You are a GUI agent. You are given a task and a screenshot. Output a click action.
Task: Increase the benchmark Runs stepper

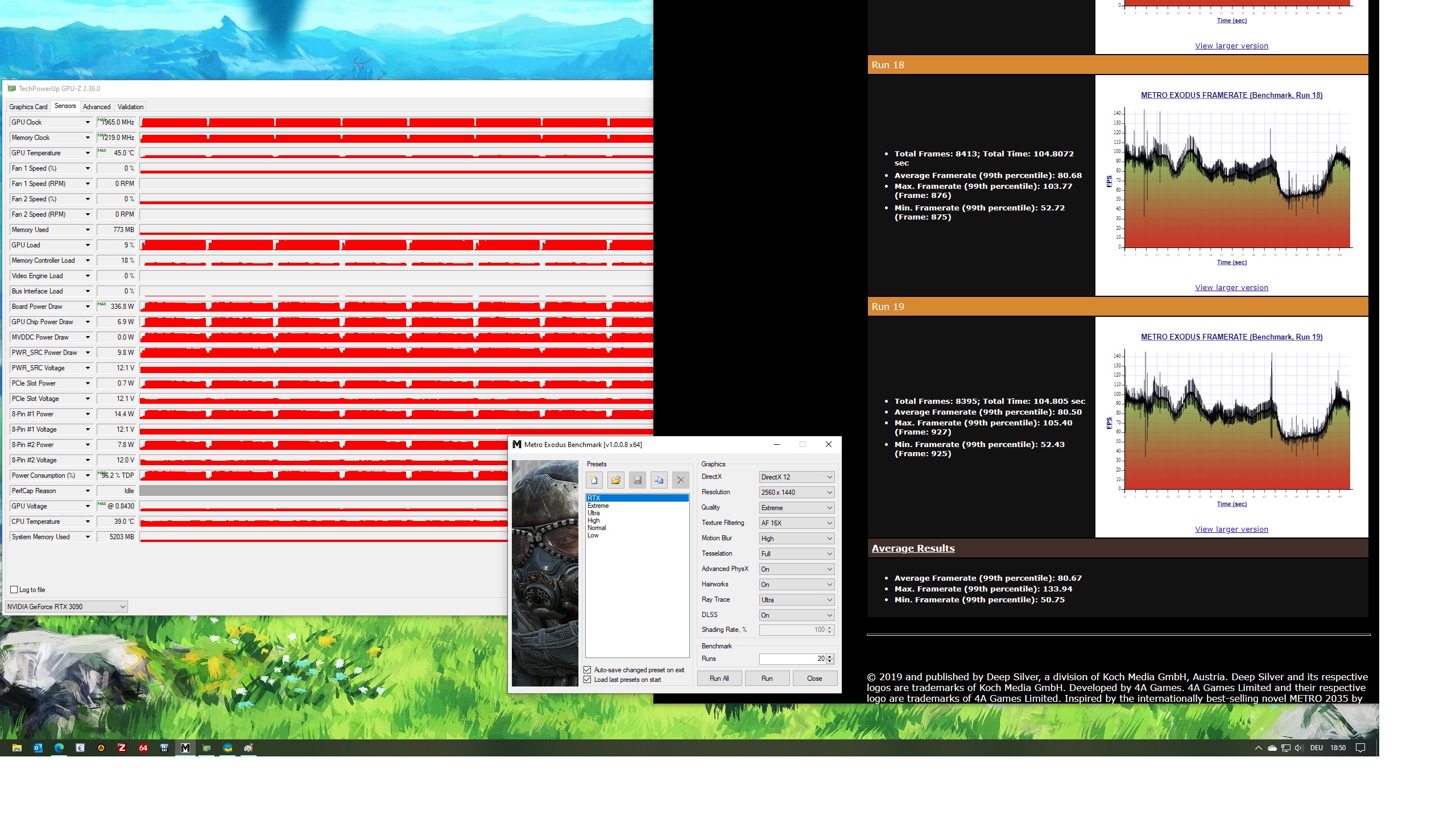point(830,656)
